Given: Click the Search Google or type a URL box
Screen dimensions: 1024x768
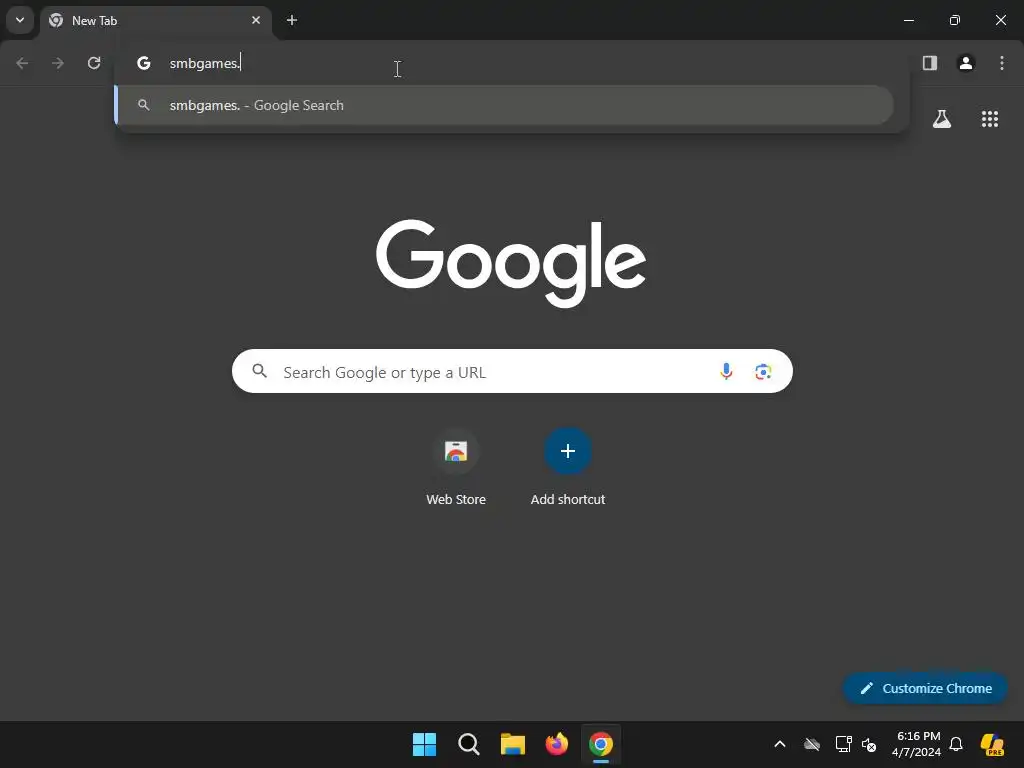Looking at the screenshot, I should pyautogui.click(x=512, y=372).
